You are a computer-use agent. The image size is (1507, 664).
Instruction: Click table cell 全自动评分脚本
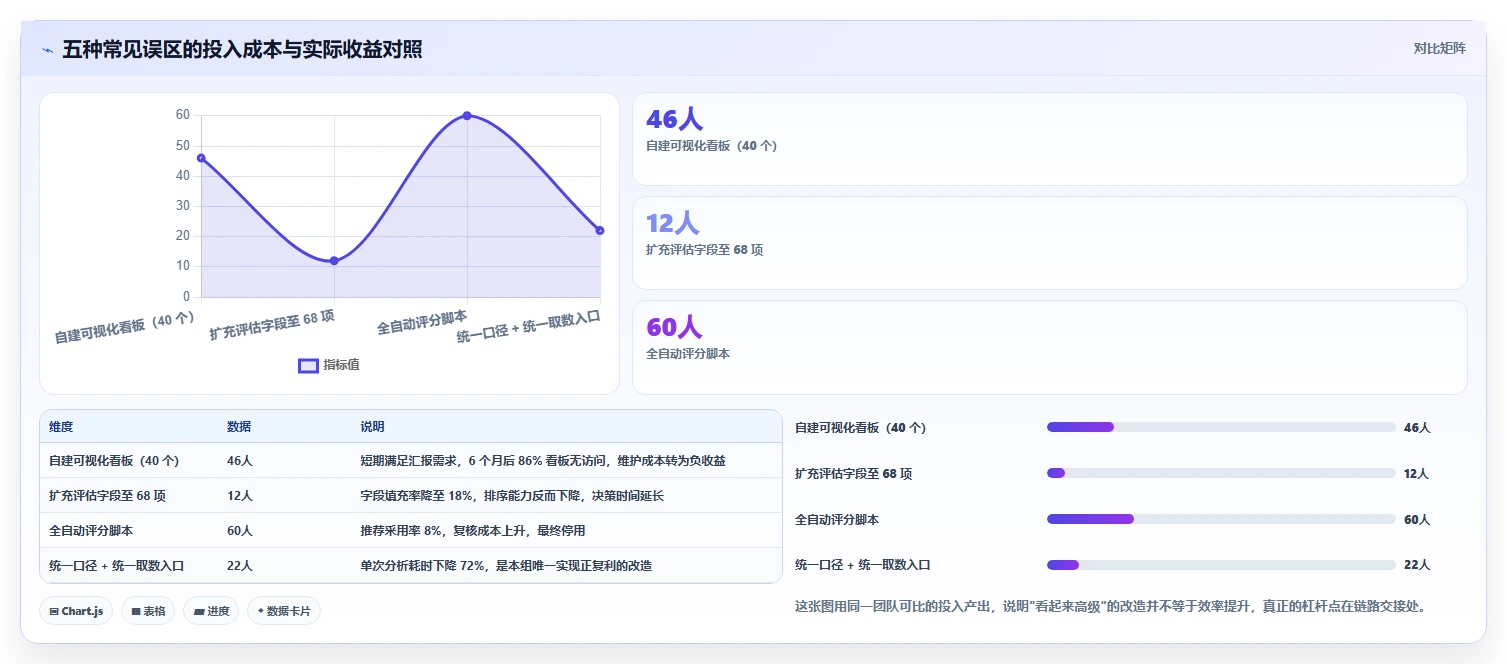91,531
